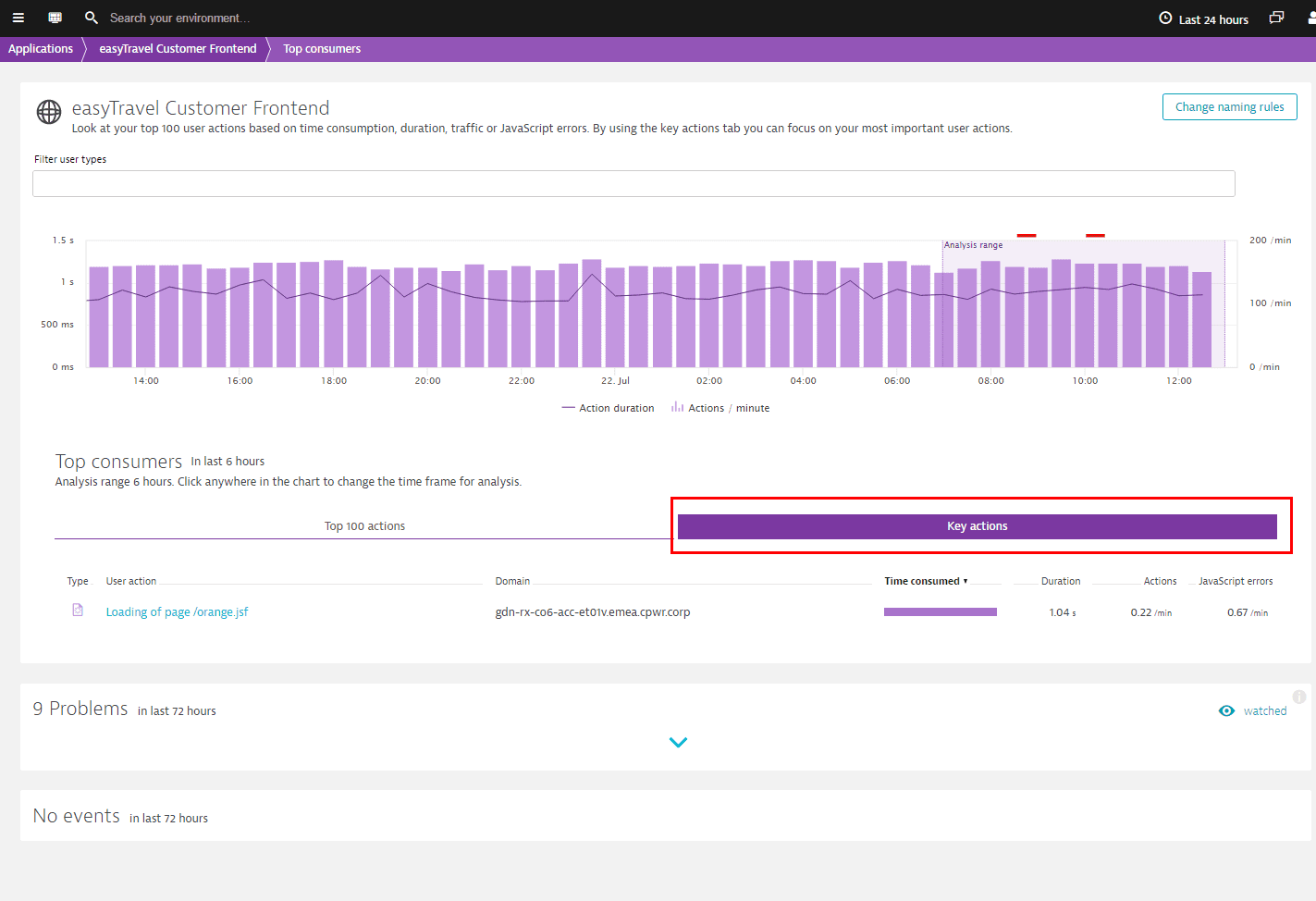Click the Search your environment field
1316x901 pixels.
click(179, 18)
